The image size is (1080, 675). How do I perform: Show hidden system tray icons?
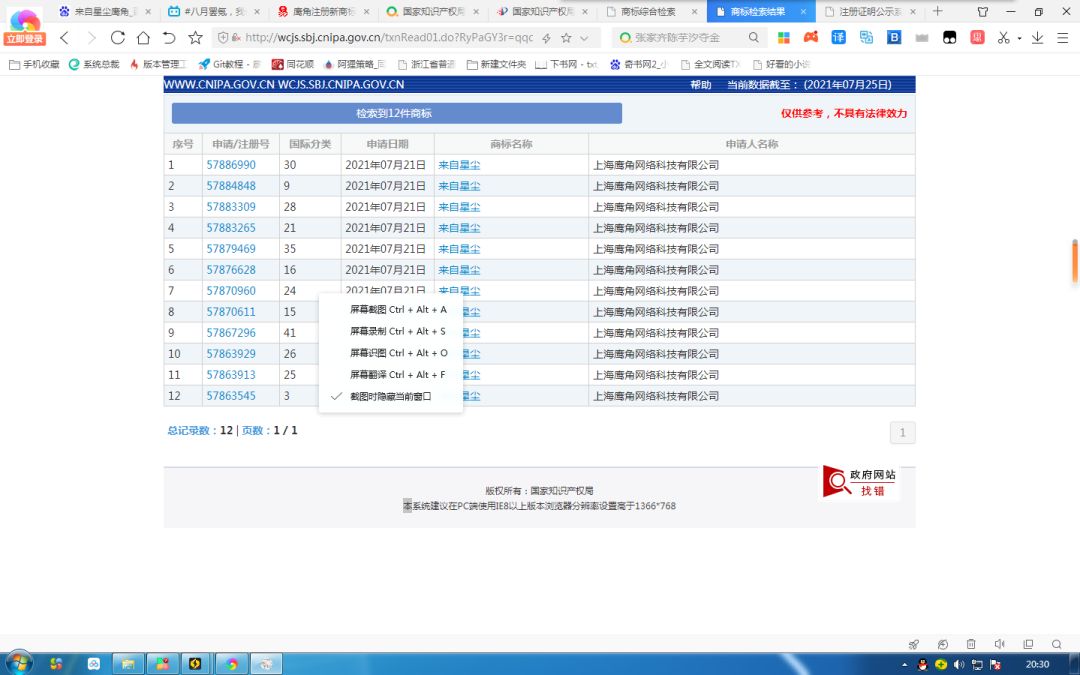[904, 665]
